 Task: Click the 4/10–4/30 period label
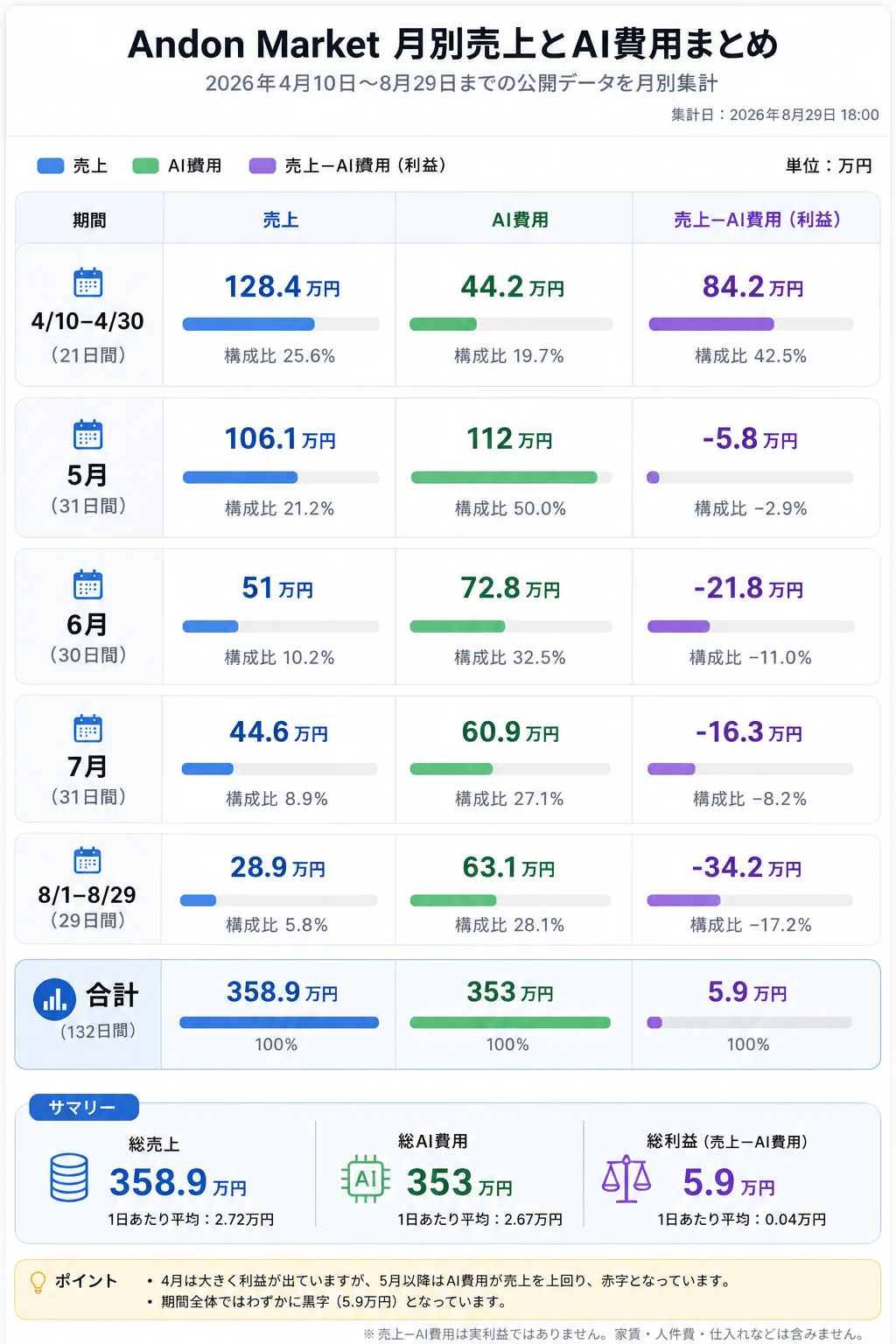click(x=87, y=321)
